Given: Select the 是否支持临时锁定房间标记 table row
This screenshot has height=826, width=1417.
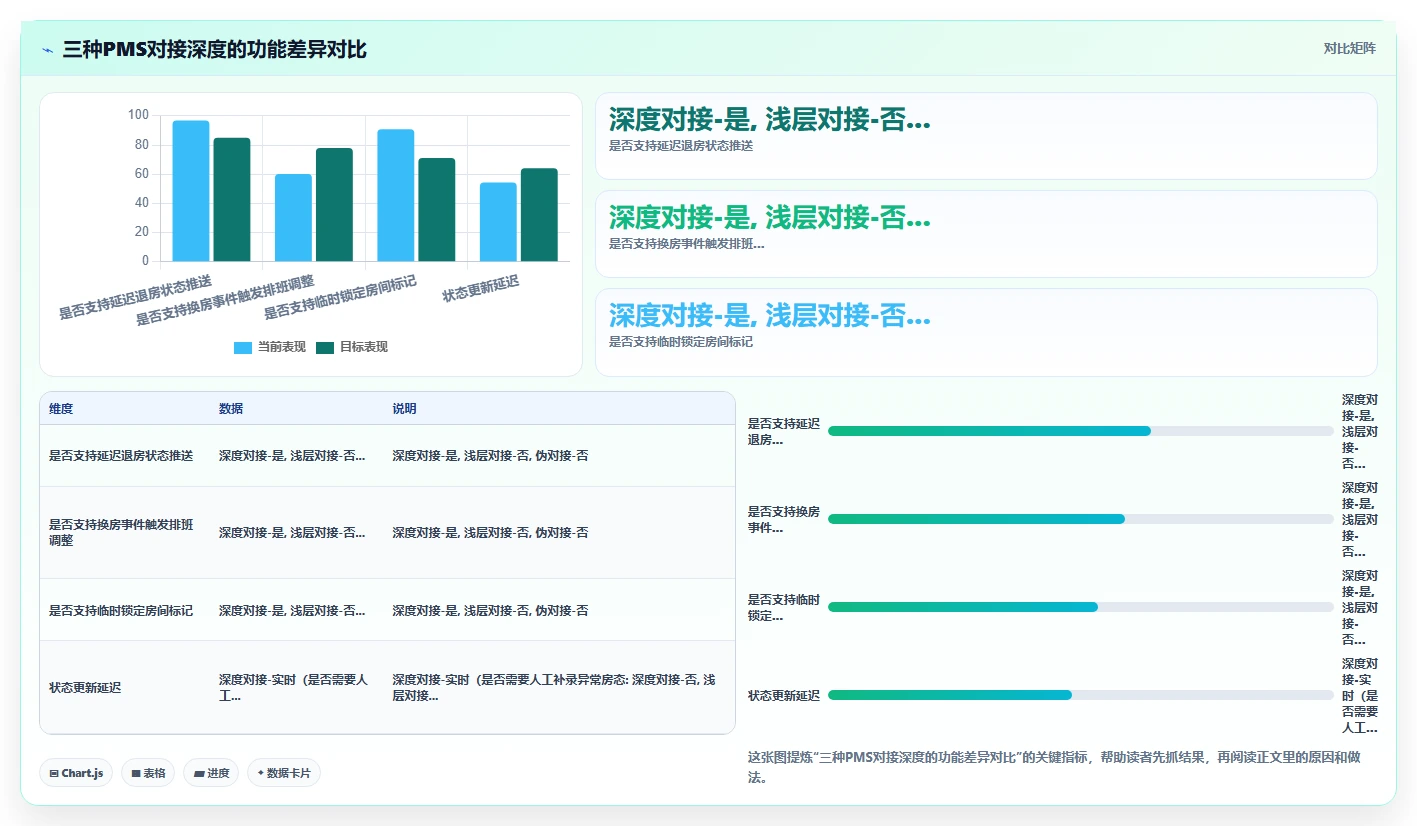Looking at the screenshot, I should click(x=387, y=610).
